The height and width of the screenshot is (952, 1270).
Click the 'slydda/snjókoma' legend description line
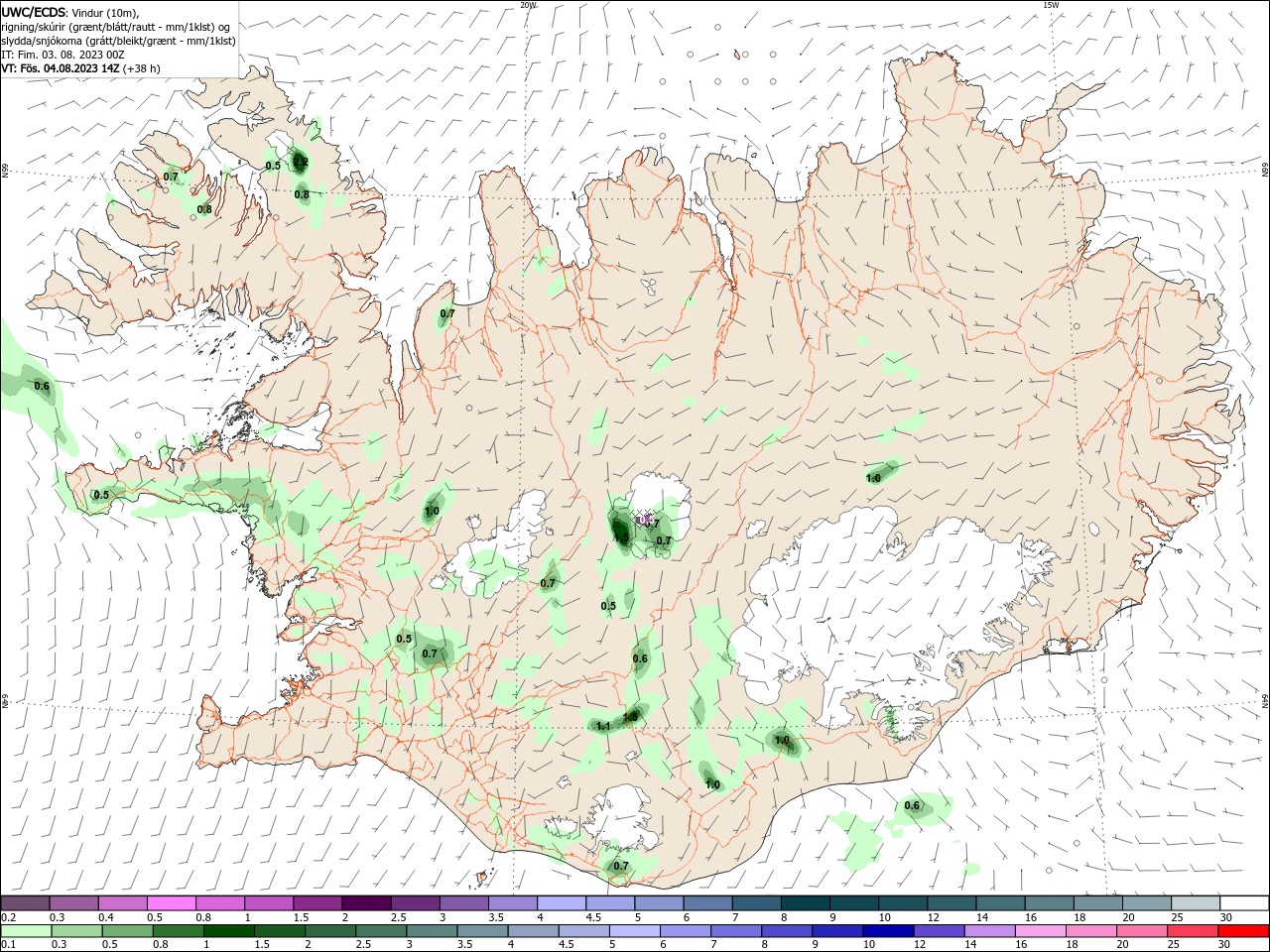(x=118, y=41)
